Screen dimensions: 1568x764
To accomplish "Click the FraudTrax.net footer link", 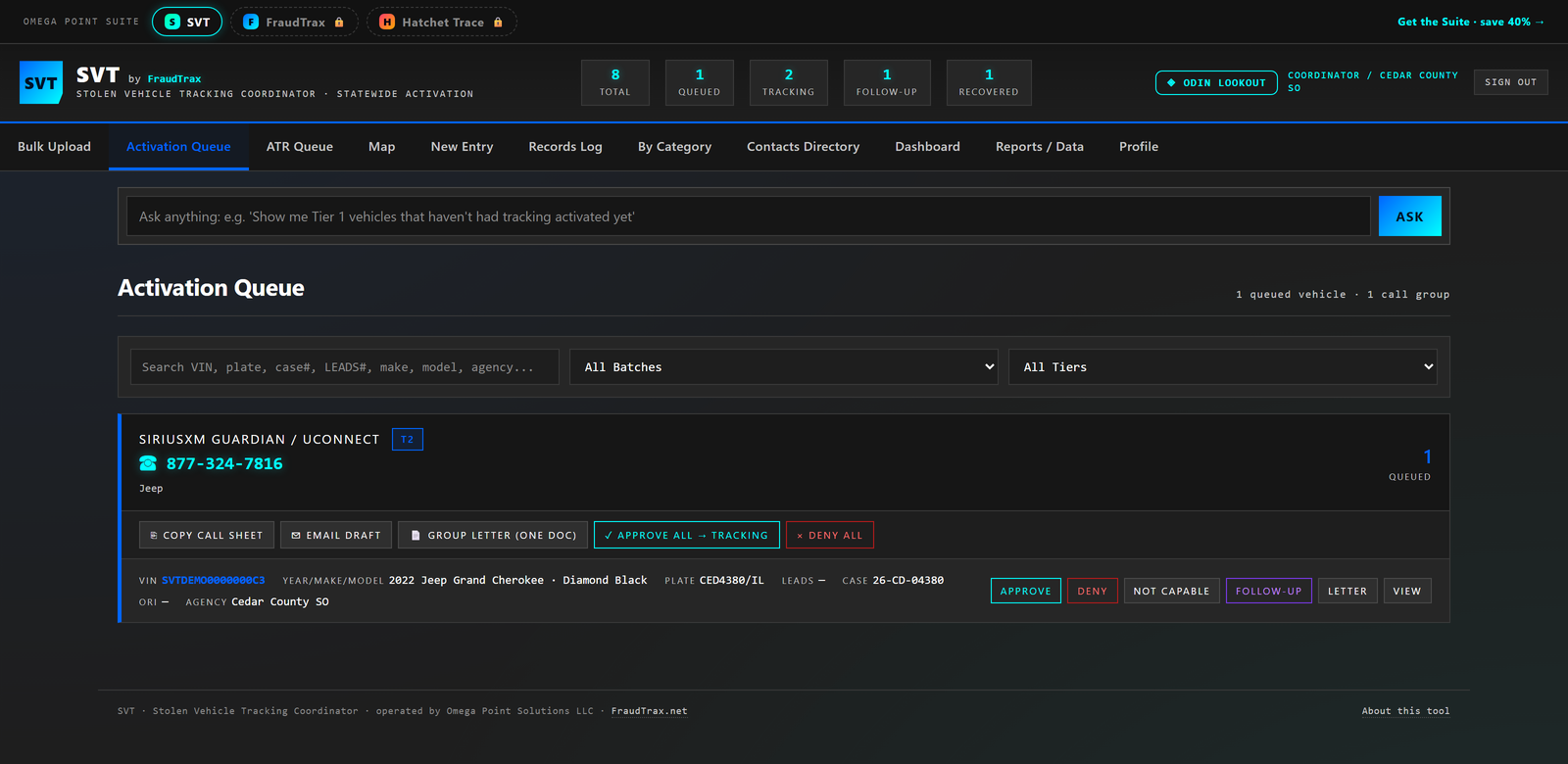I will click(x=650, y=711).
